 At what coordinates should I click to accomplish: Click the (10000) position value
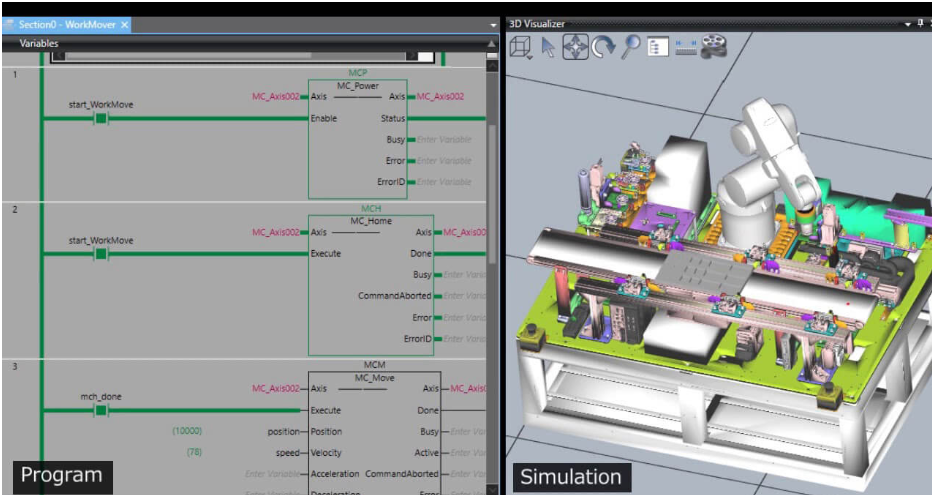(x=187, y=431)
